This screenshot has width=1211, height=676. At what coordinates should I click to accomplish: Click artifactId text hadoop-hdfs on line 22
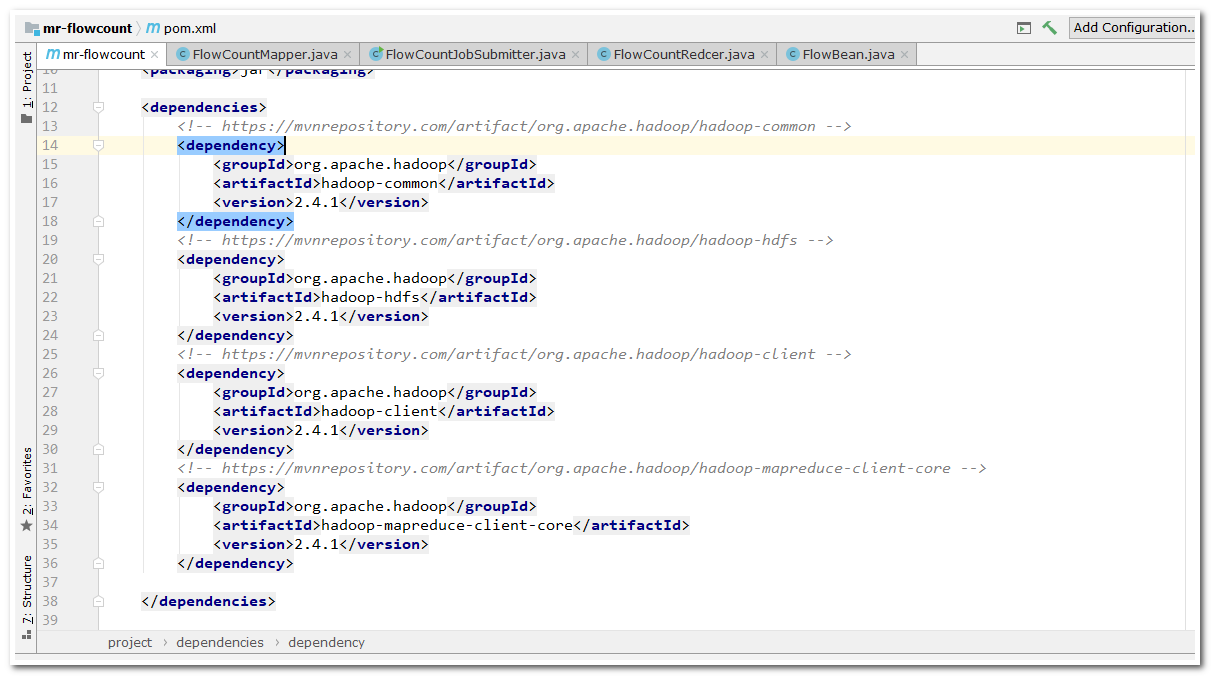(370, 297)
